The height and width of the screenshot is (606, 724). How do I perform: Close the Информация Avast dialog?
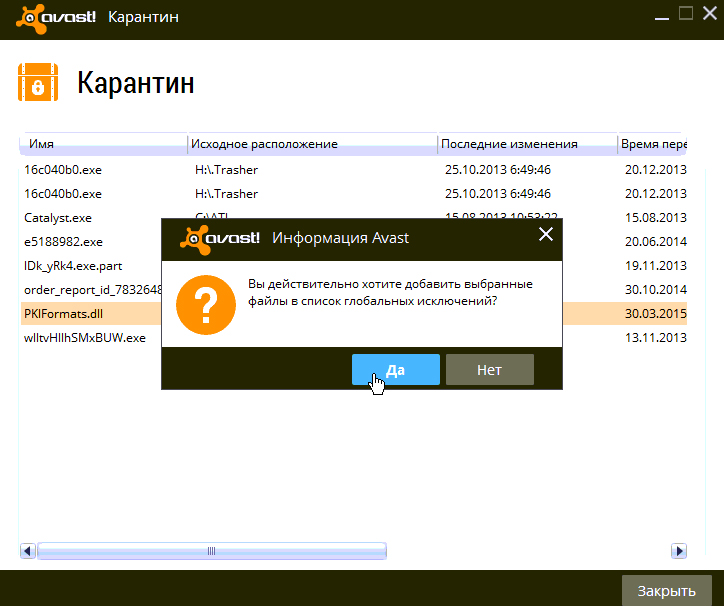(x=545, y=235)
